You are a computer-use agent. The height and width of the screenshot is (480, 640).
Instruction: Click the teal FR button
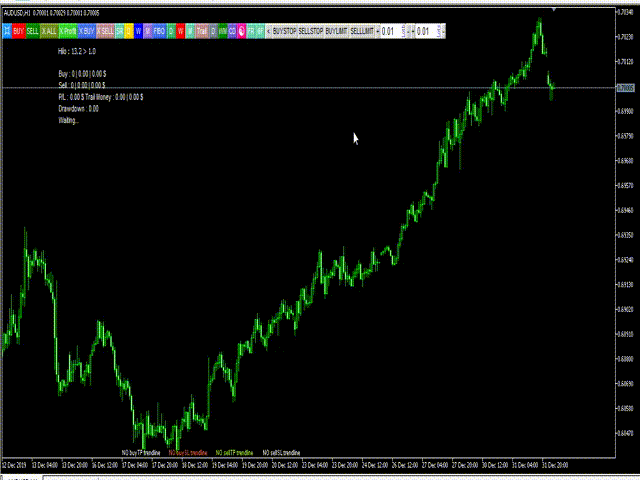tap(251, 31)
